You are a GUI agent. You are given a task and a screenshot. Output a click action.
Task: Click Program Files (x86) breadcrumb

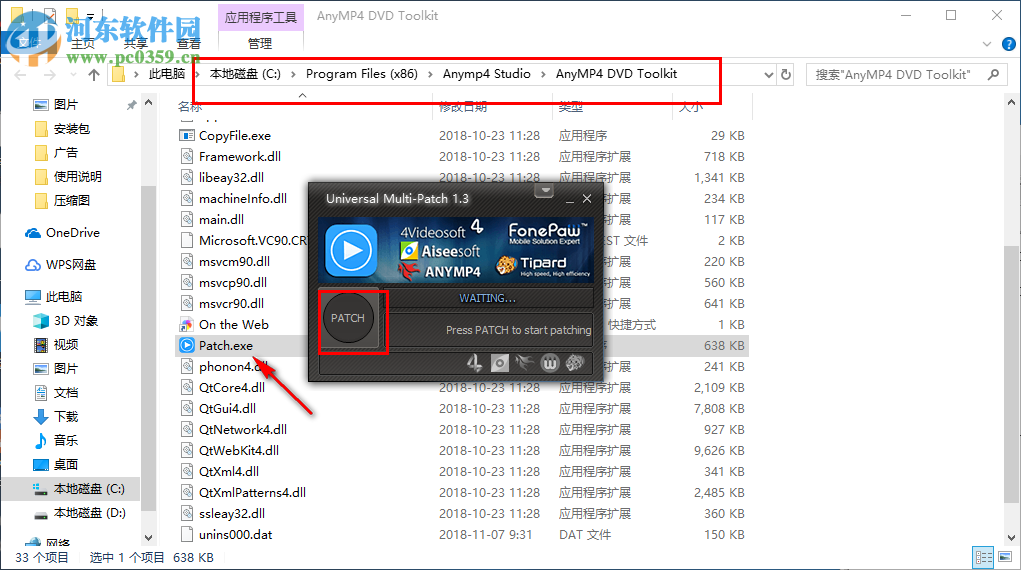pos(362,74)
